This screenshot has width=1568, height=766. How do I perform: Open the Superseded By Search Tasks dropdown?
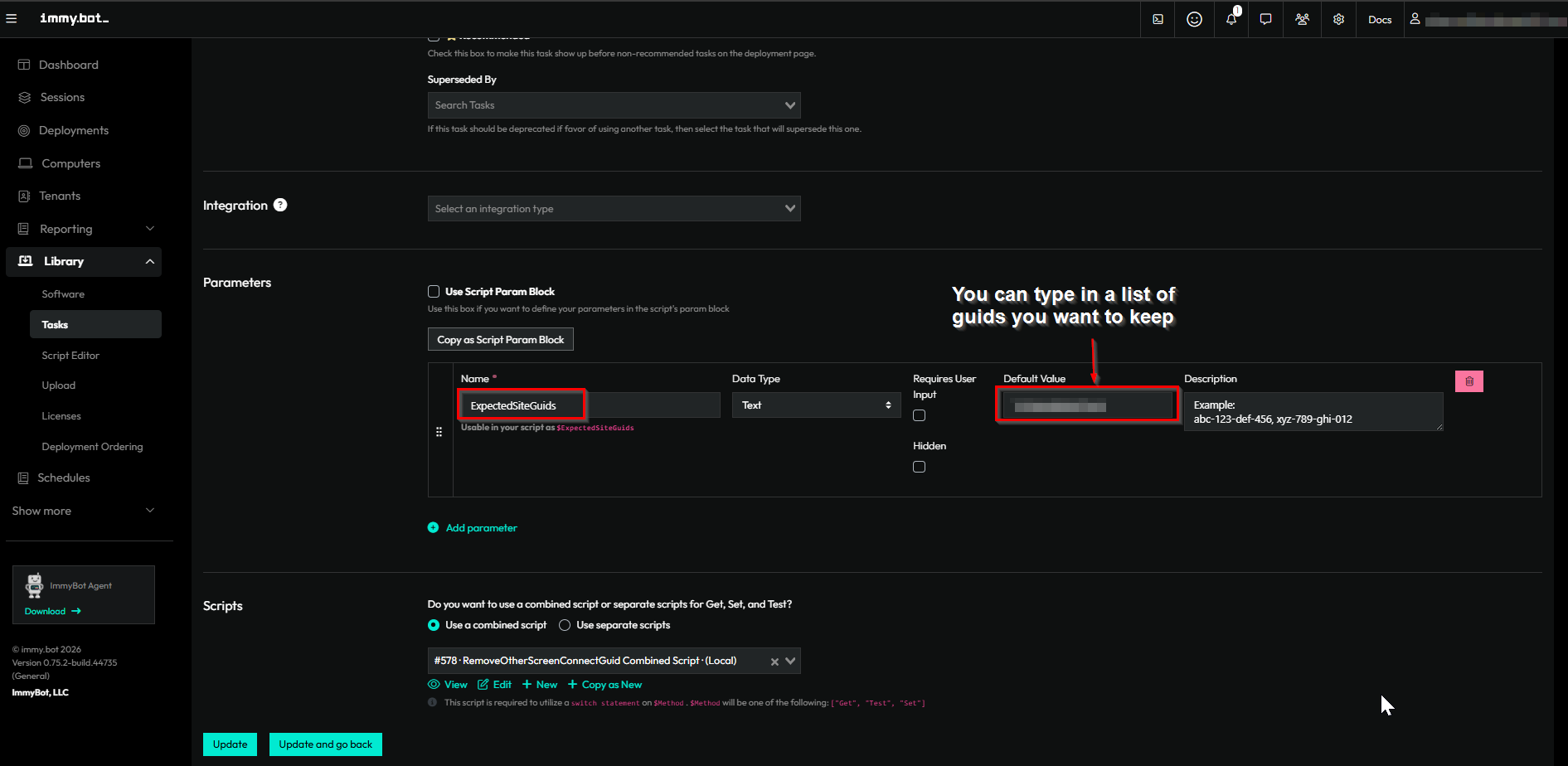pos(614,105)
